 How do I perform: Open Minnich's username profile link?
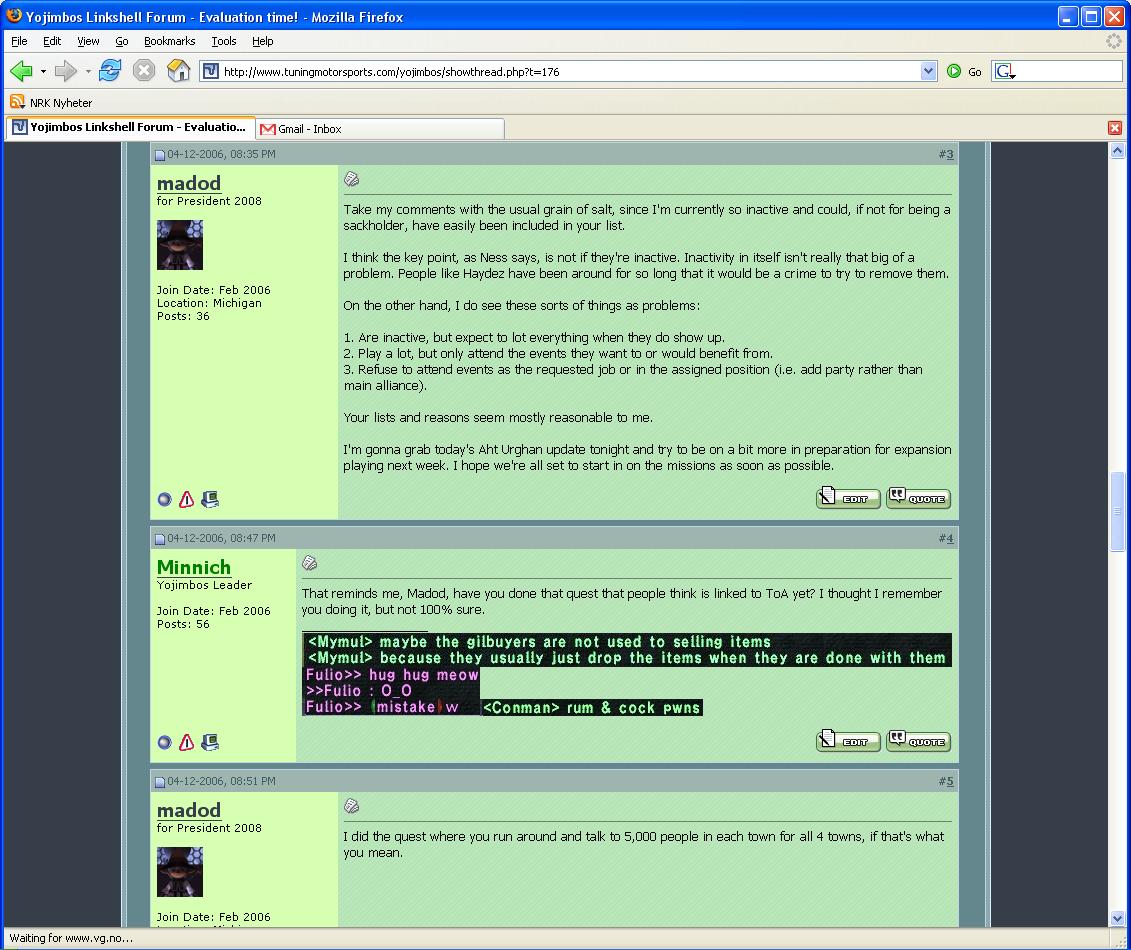tap(194, 567)
